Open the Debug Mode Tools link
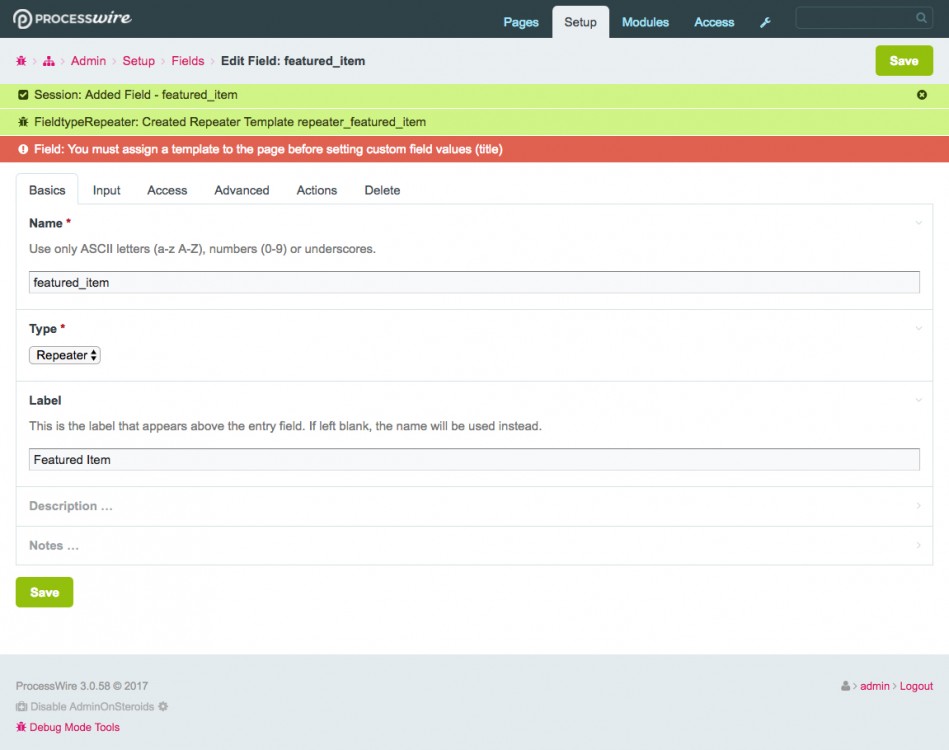The height and width of the screenshot is (750, 949). (74, 727)
